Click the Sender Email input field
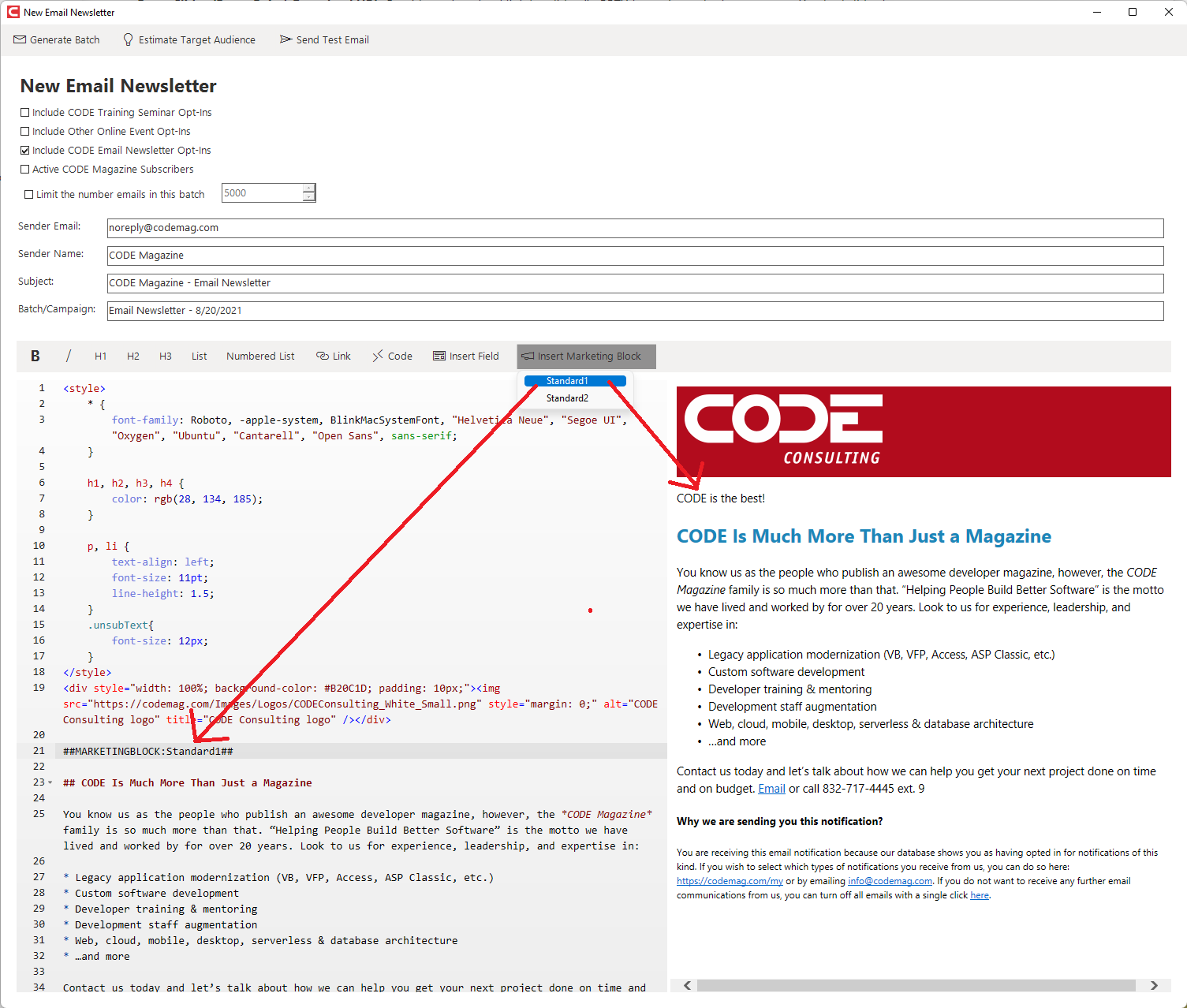The image size is (1187, 1008). pos(635,228)
